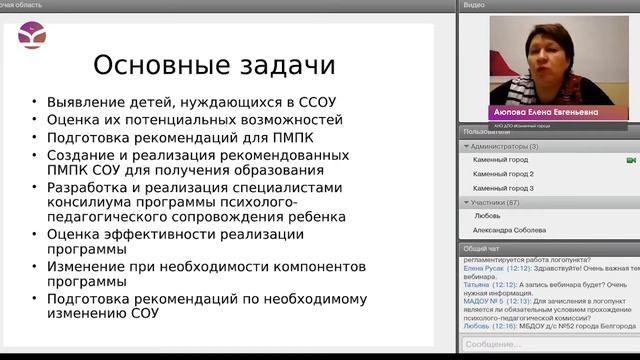Viewport: 640px width, 360px height.
Task: Click bullet Подготовка рекомендаций по необходимому изменению СОУ
Action: point(207,306)
